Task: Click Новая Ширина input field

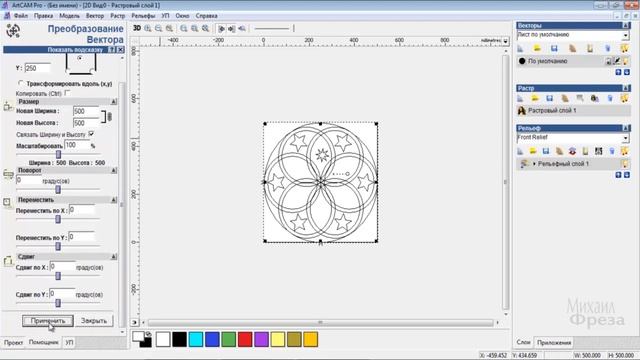Action: 86,111
